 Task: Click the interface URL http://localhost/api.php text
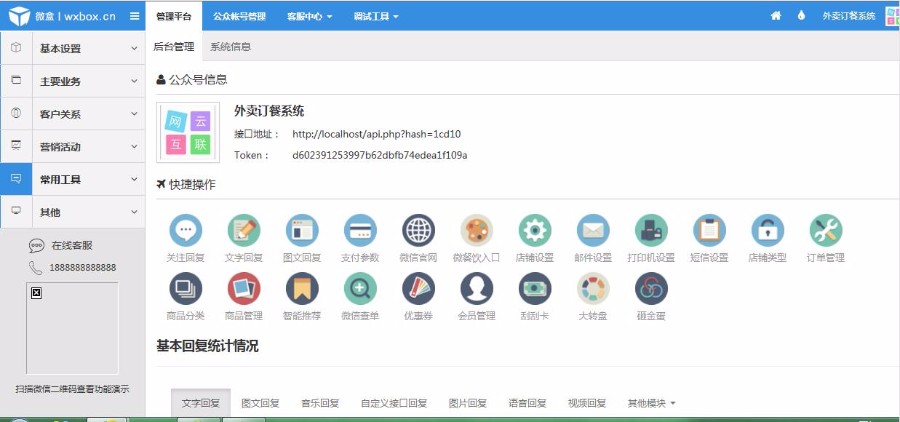376,134
